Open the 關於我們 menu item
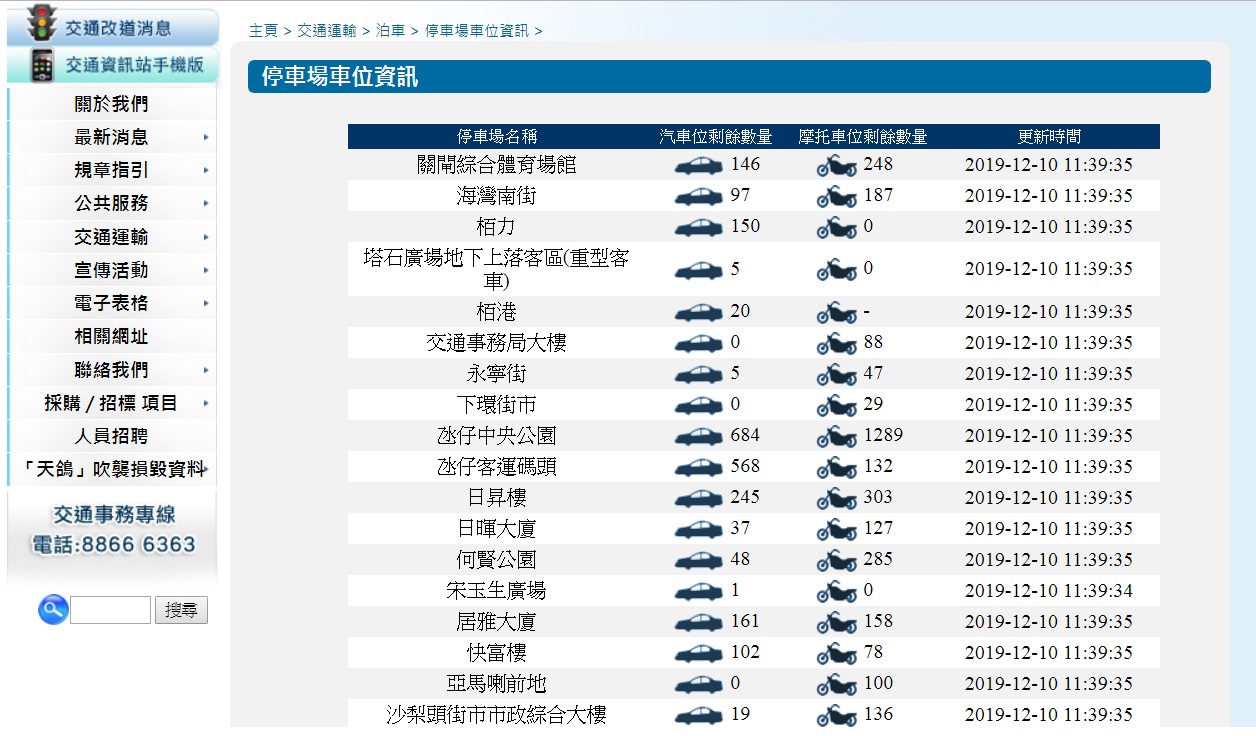 [x=111, y=104]
